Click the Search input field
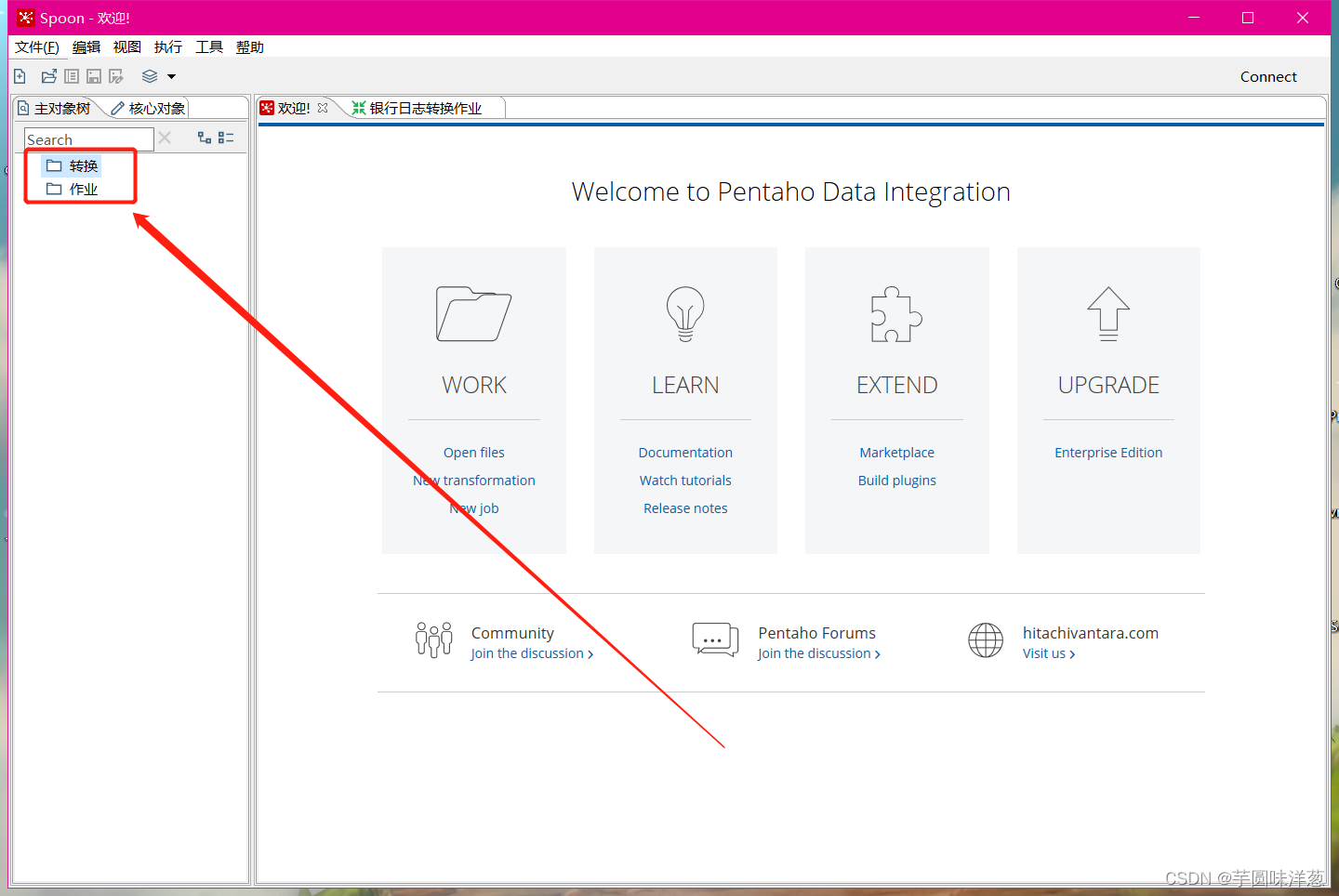1339x896 pixels. click(x=89, y=139)
